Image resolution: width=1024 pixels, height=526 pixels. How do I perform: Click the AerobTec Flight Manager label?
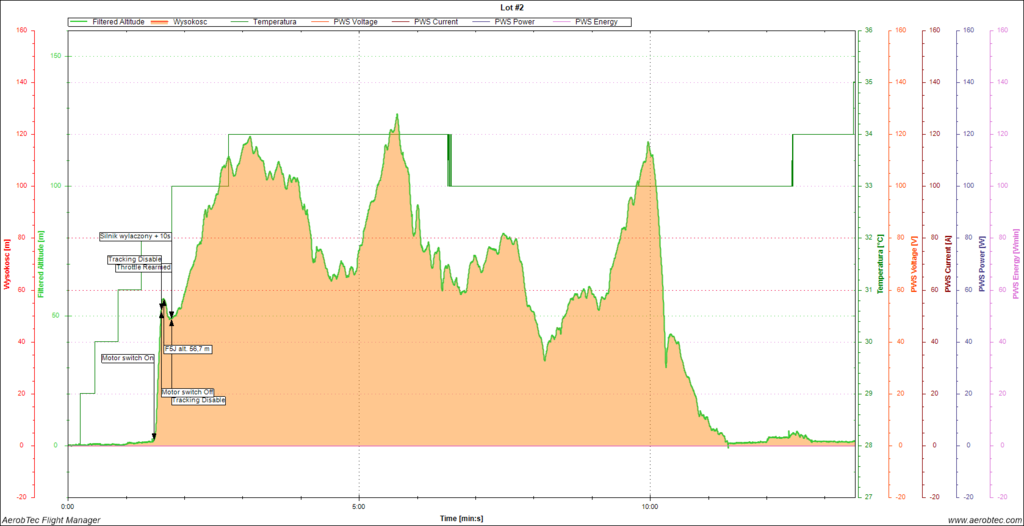tap(50, 519)
